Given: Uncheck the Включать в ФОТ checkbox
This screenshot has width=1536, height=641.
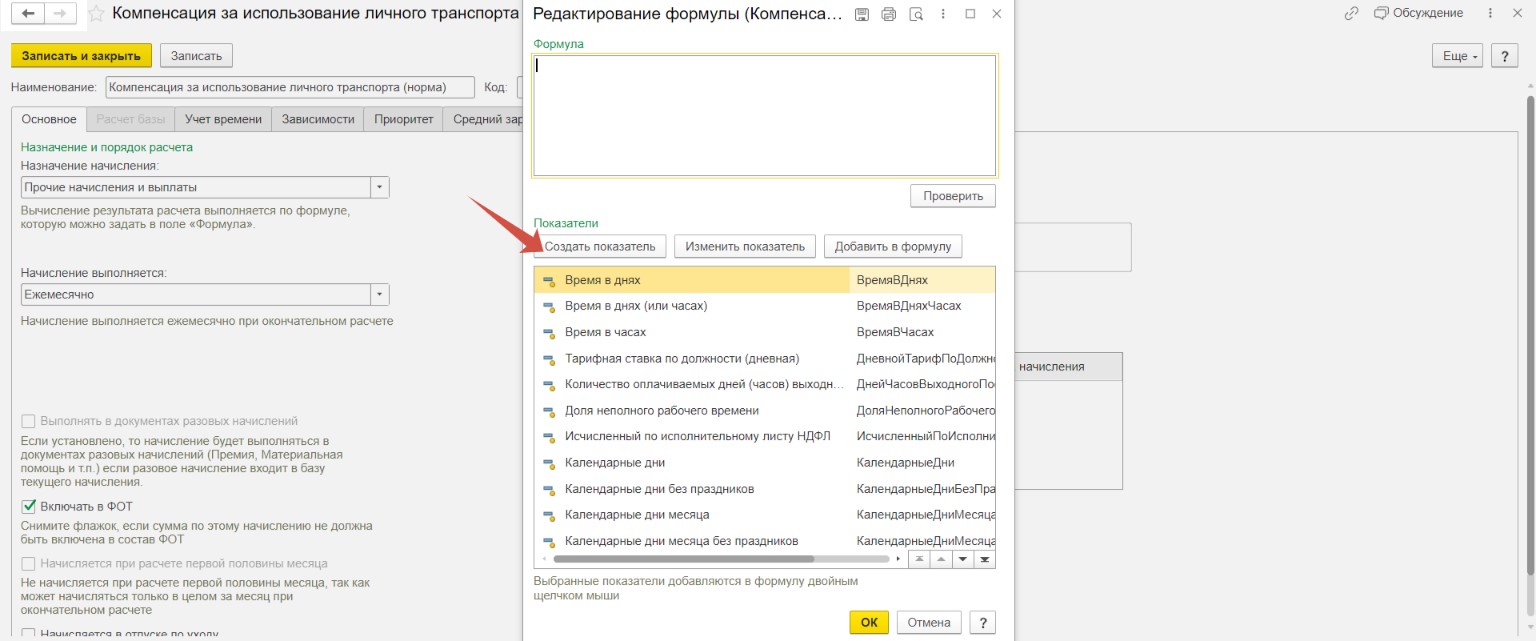Looking at the screenshot, I should [28, 506].
